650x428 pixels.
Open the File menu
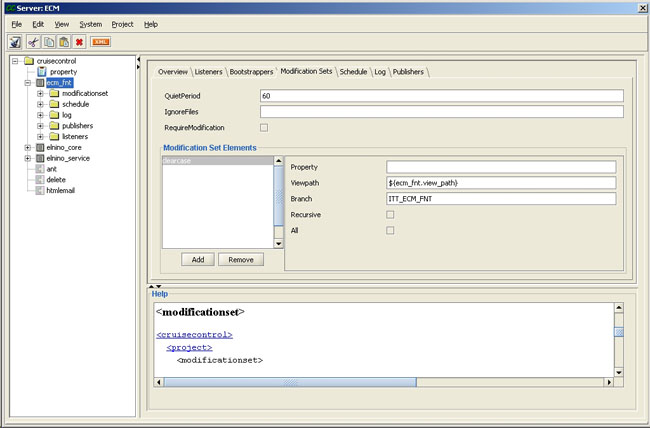tap(16, 24)
